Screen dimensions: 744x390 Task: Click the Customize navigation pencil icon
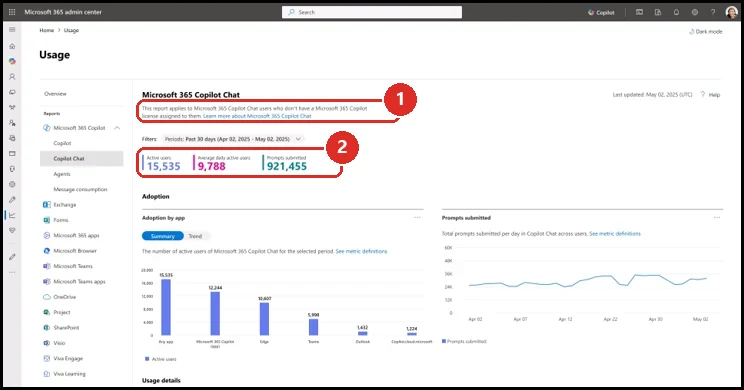(x=12, y=257)
